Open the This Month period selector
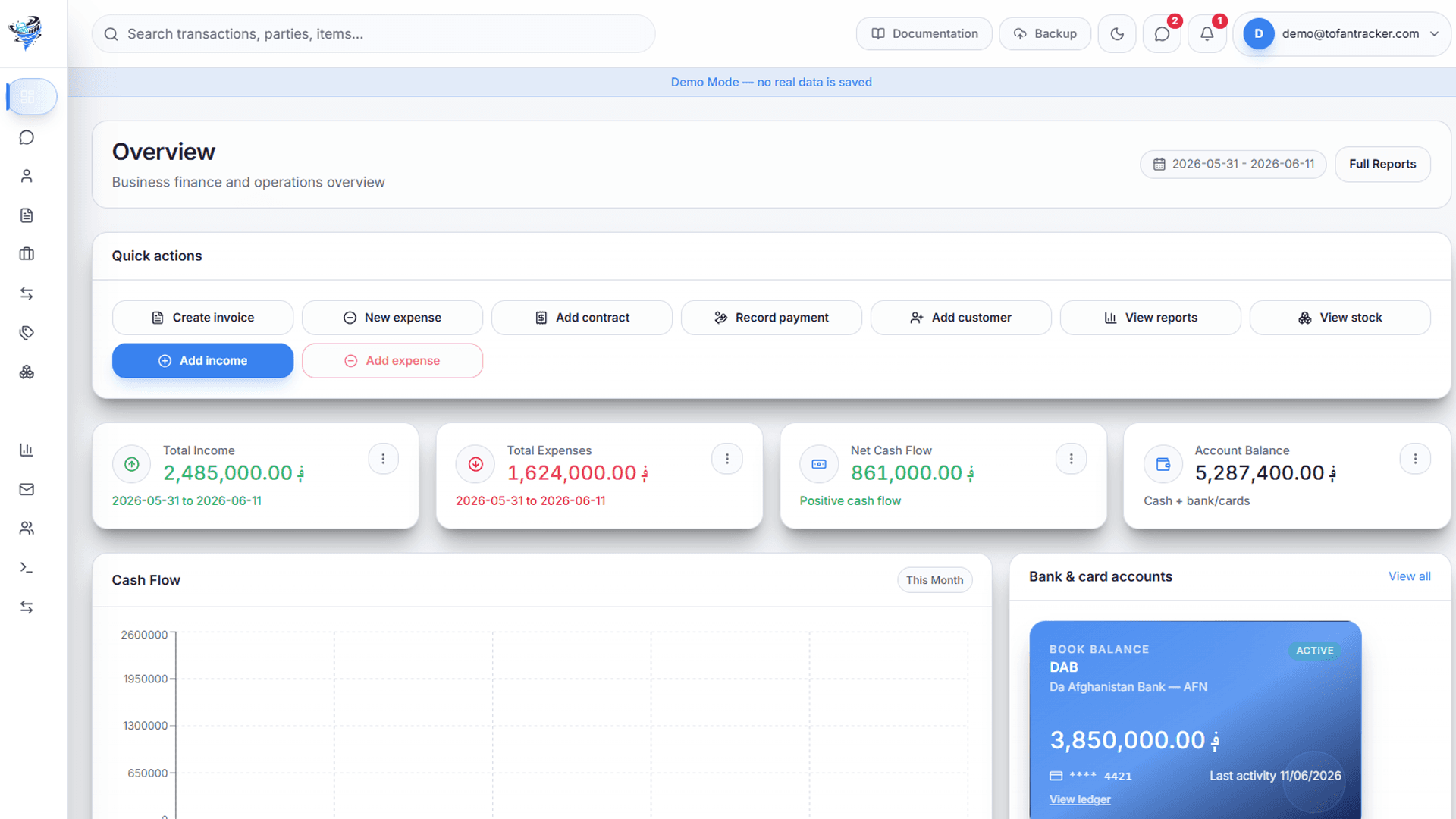 (934, 580)
